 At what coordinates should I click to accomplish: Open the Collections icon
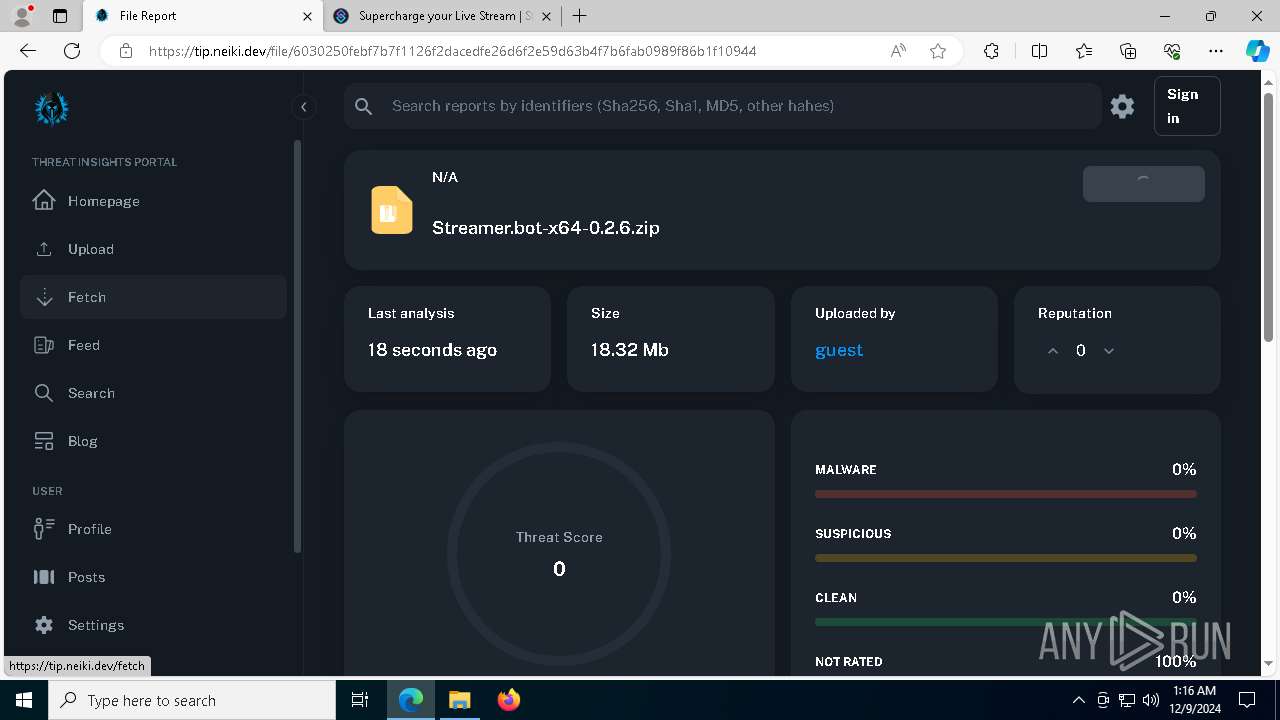1128,51
